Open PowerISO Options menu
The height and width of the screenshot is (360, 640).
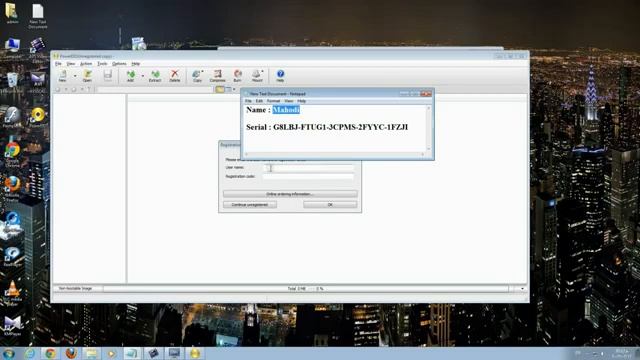pos(119,64)
